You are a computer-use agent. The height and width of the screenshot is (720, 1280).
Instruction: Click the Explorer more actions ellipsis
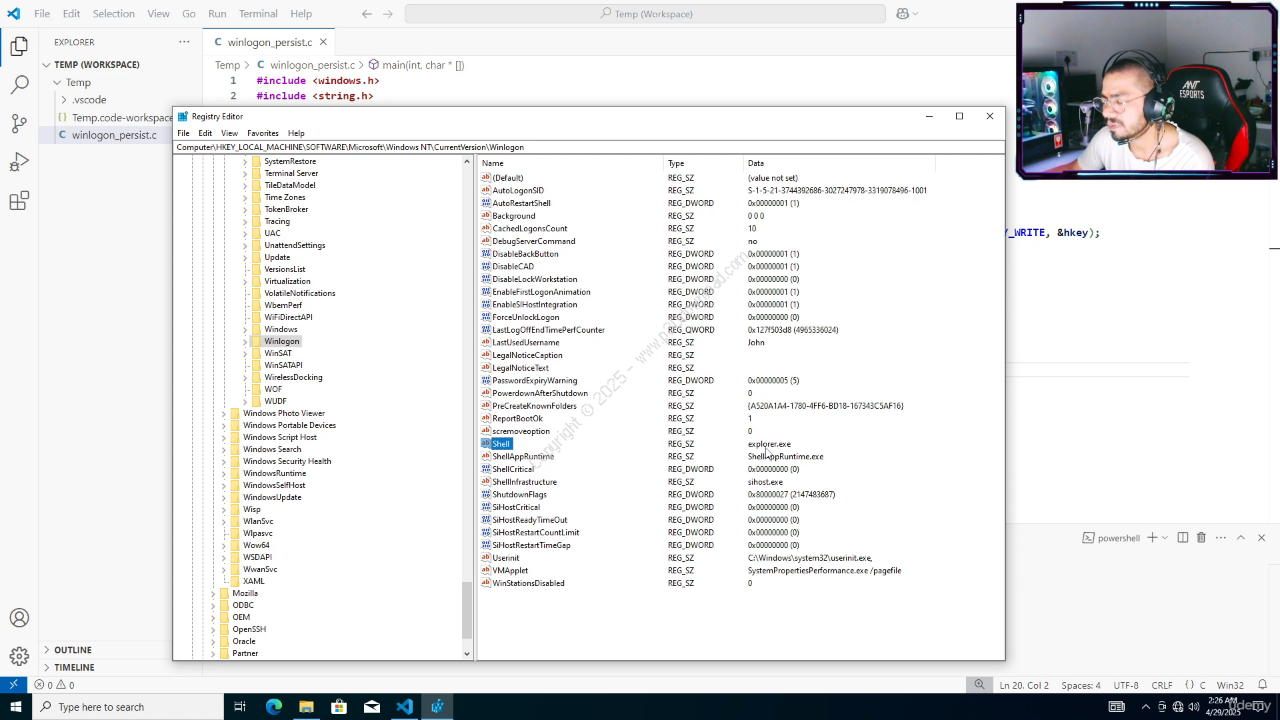[184, 42]
